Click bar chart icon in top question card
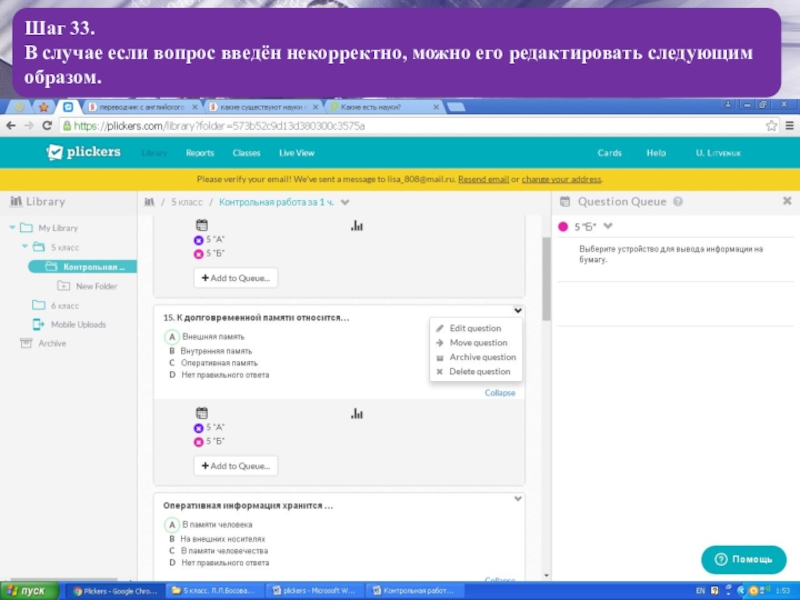Image resolution: width=800 pixels, height=600 pixels. point(357,226)
